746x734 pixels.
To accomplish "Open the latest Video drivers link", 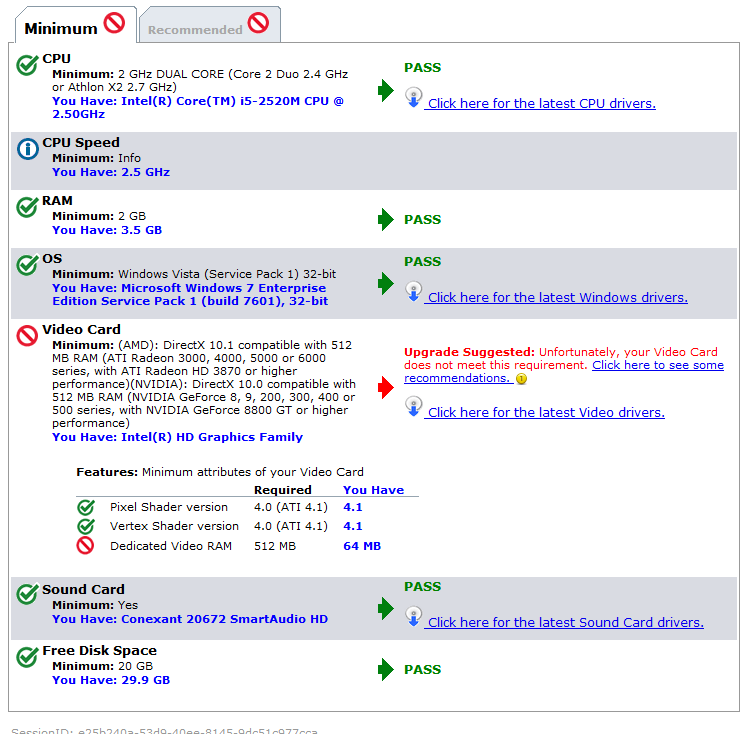I will [545, 412].
